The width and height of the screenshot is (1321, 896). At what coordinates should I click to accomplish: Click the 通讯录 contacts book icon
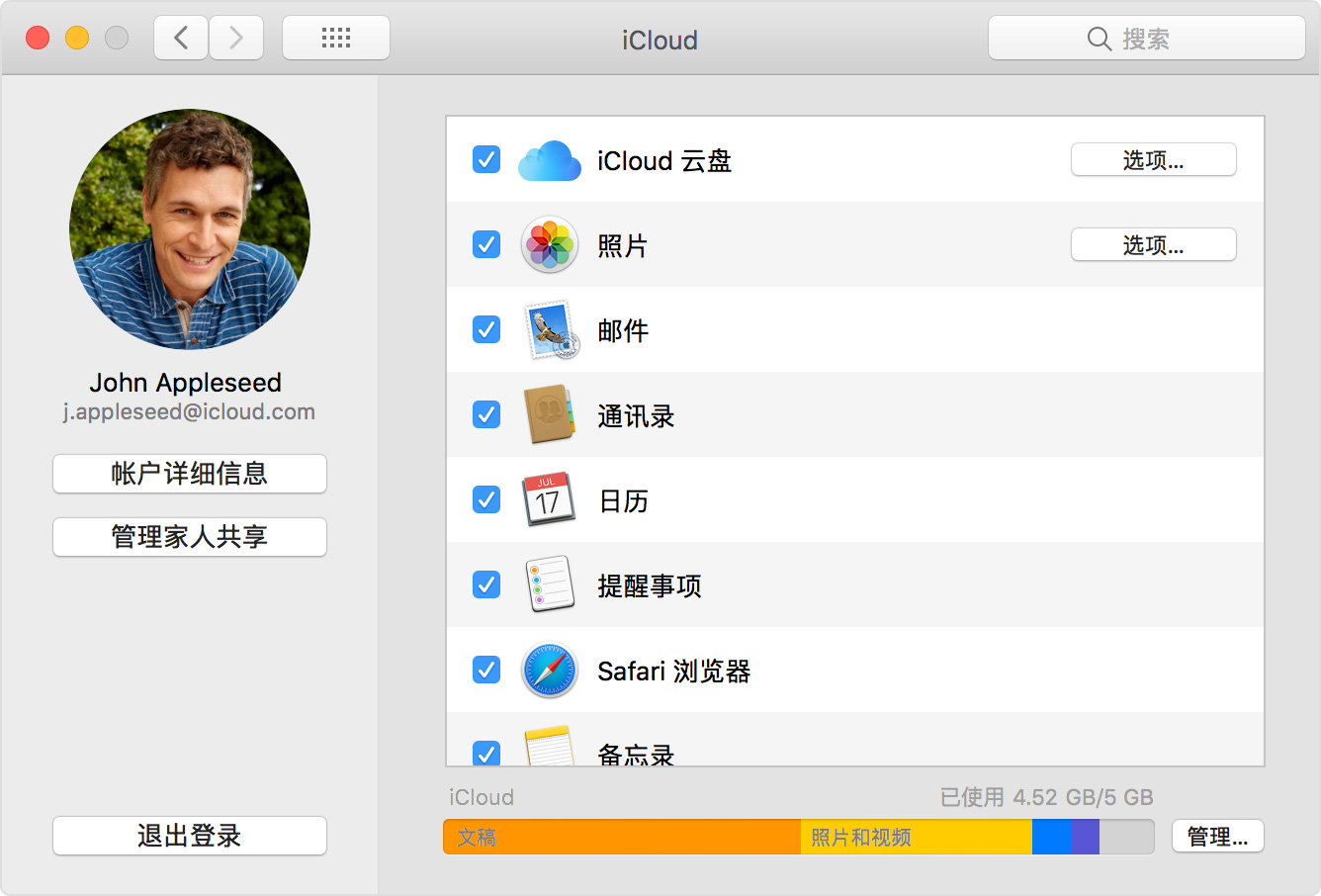pos(550,414)
